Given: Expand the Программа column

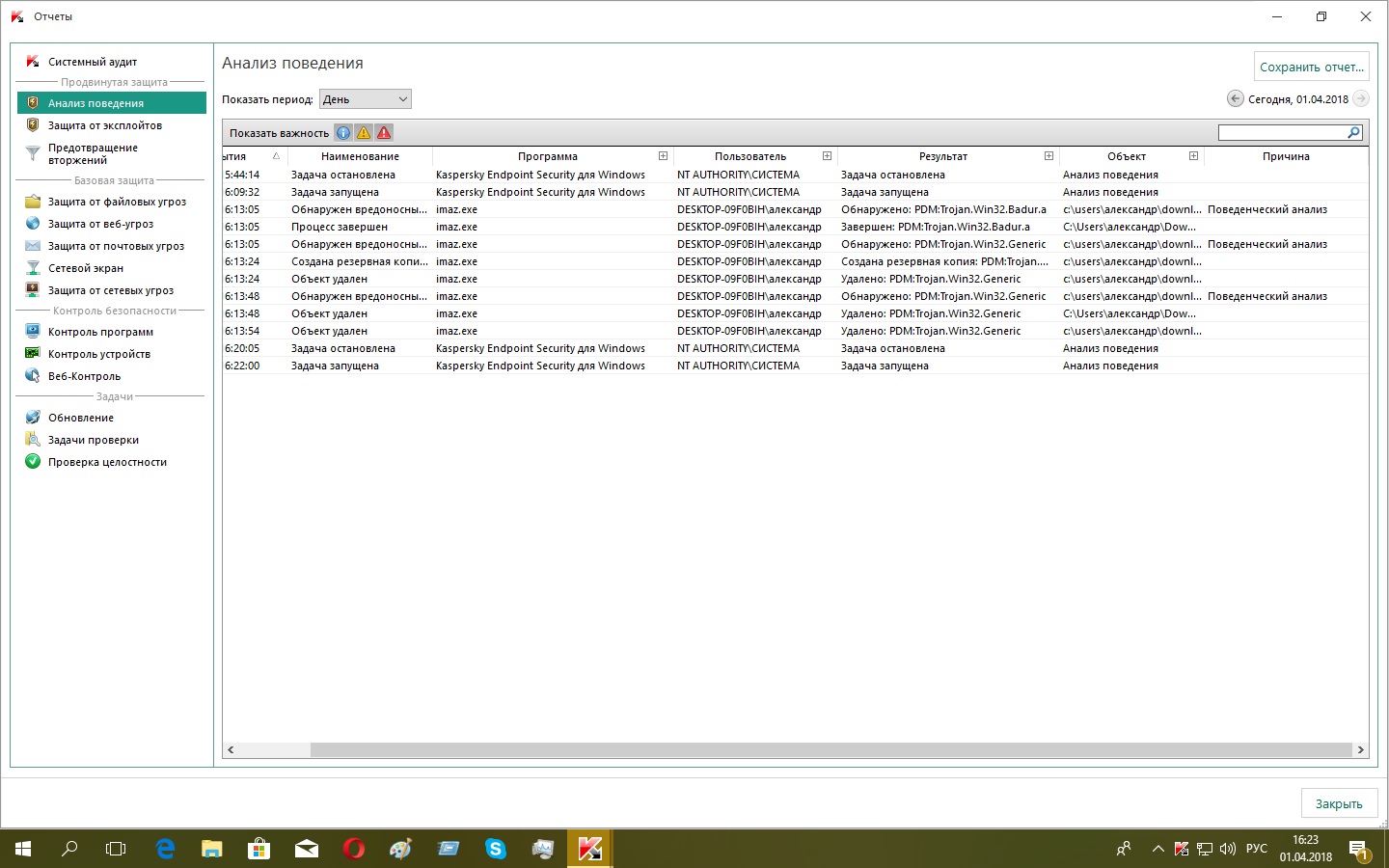Looking at the screenshot, I should pyautogui.click(x=663, y=155).
